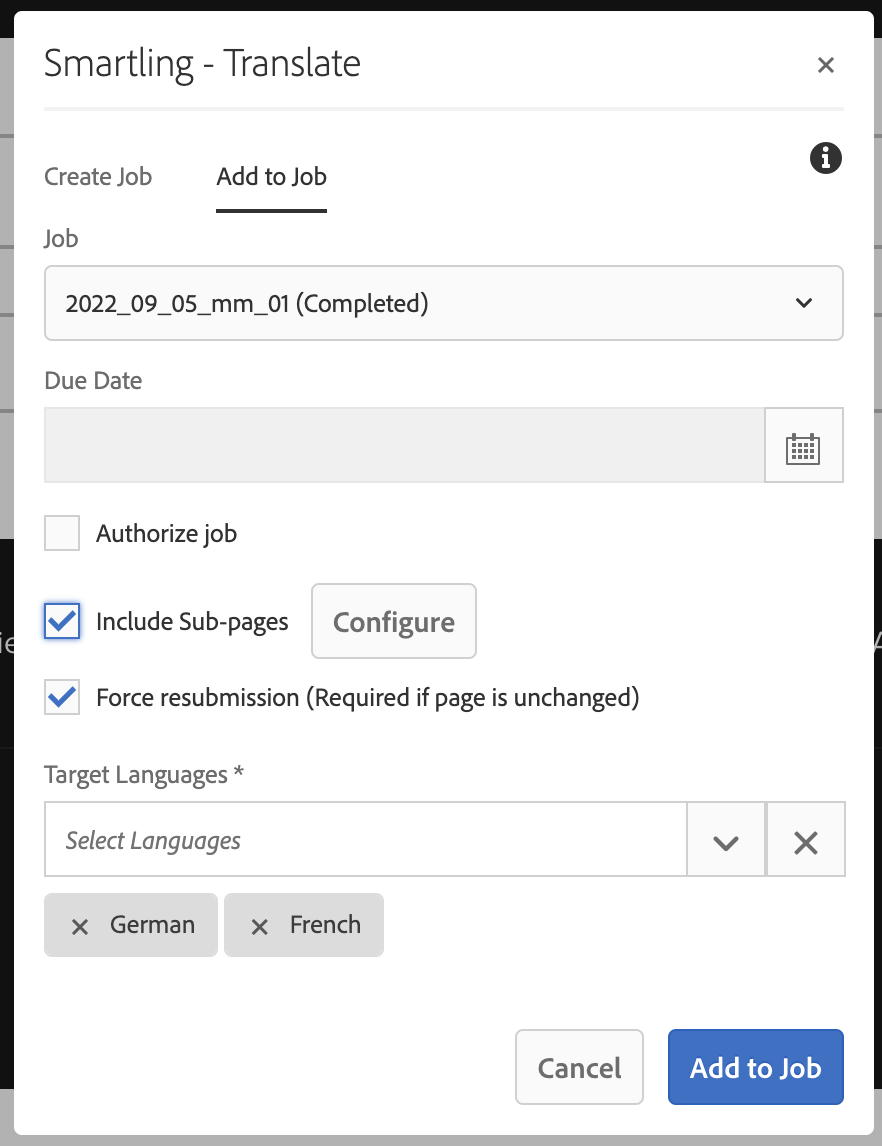This screenshot has width=882, height=1146.
Task: Close the Smartling Translate dialog
Action: point(825,65)
